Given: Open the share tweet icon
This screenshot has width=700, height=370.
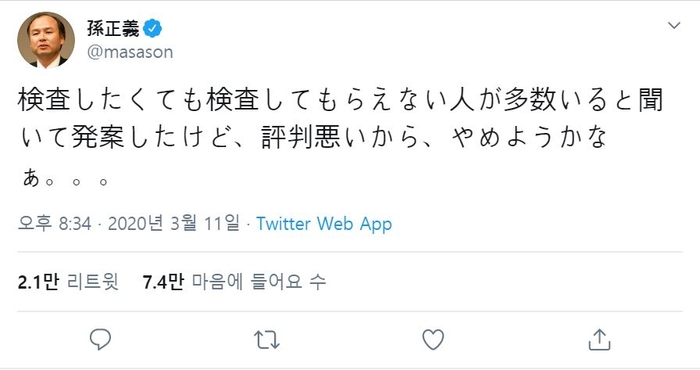Looking at the screenshot, I should point(599,340).
